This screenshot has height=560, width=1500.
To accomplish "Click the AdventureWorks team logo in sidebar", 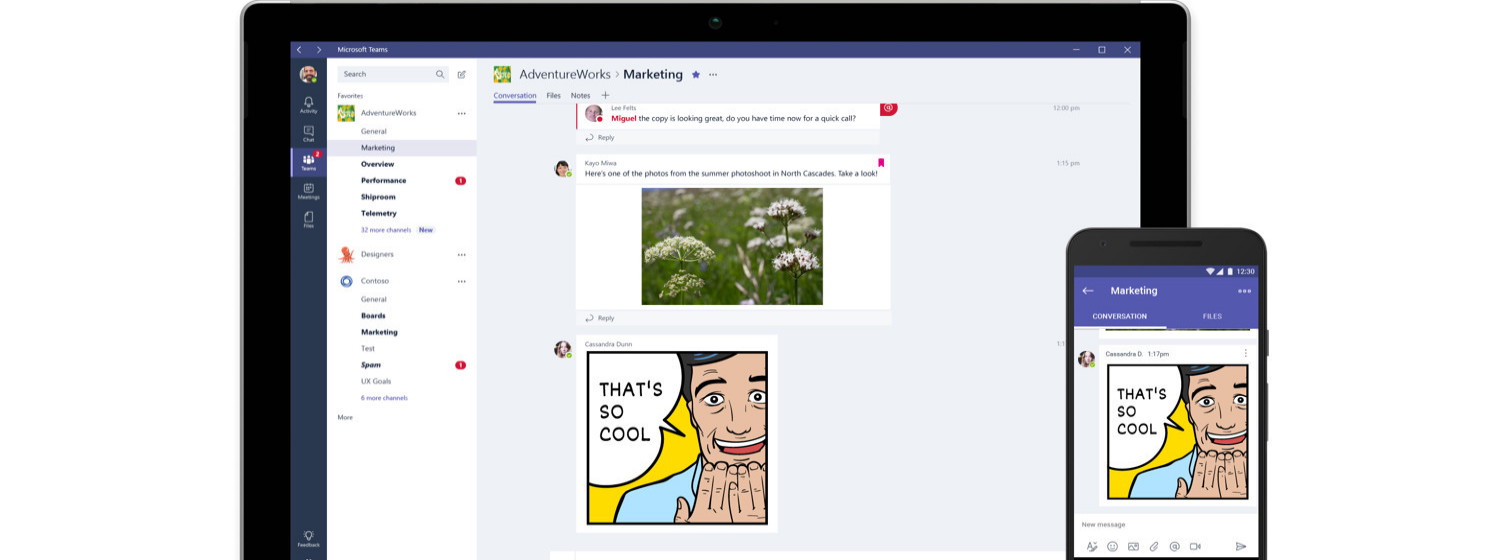I will (x=346, y=113).
